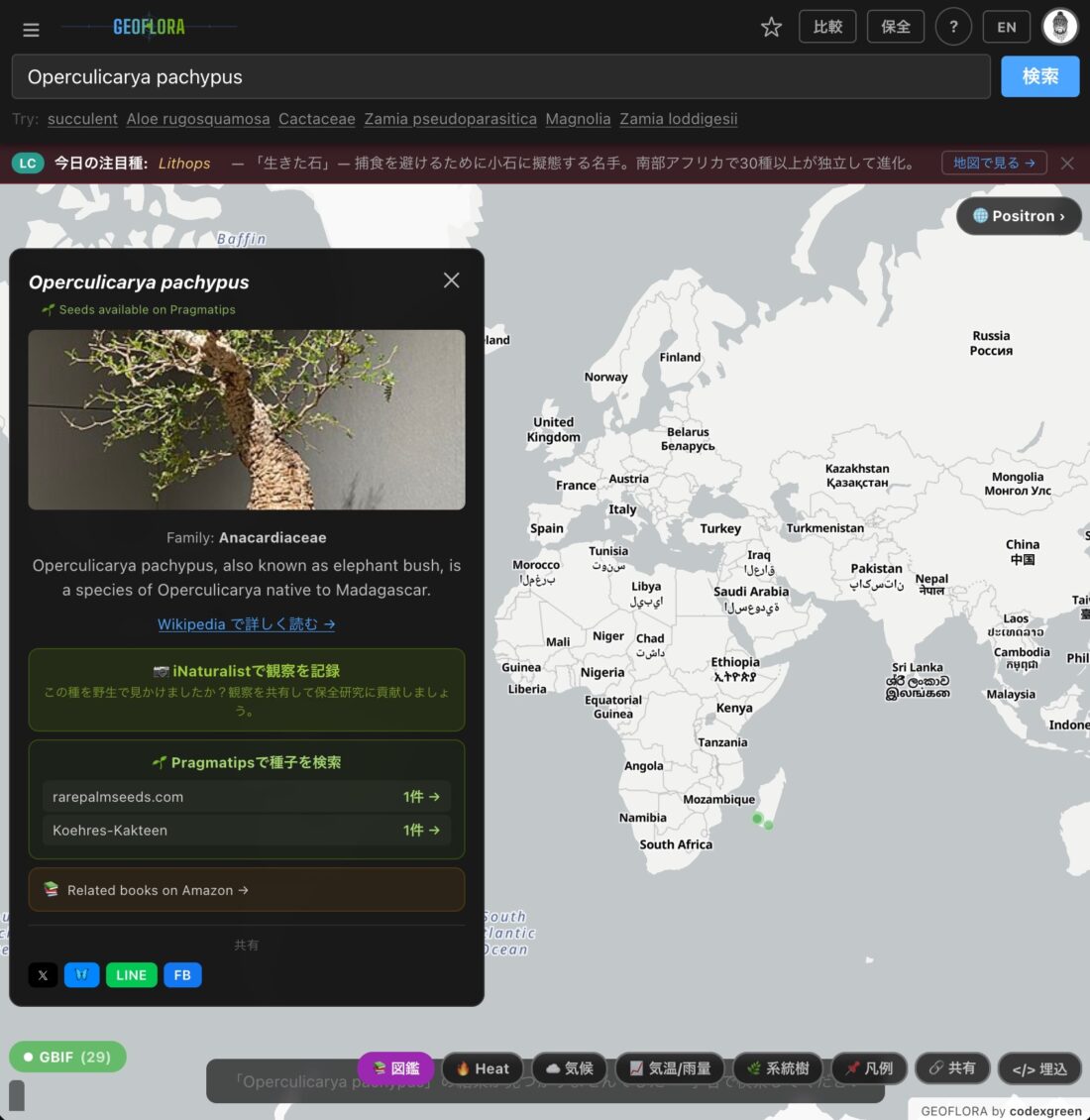
Task: Share via LINE button
Action: (131, 975)
